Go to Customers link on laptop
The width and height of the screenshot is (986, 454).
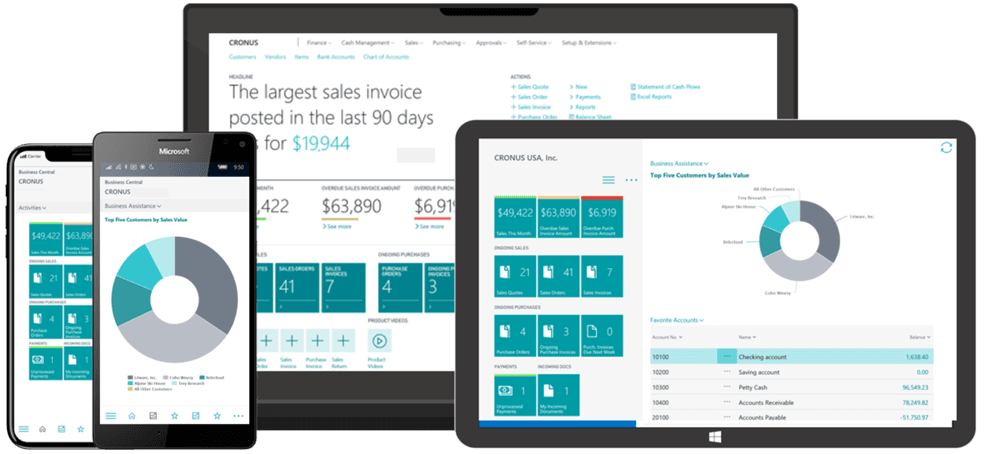[242, 57]
